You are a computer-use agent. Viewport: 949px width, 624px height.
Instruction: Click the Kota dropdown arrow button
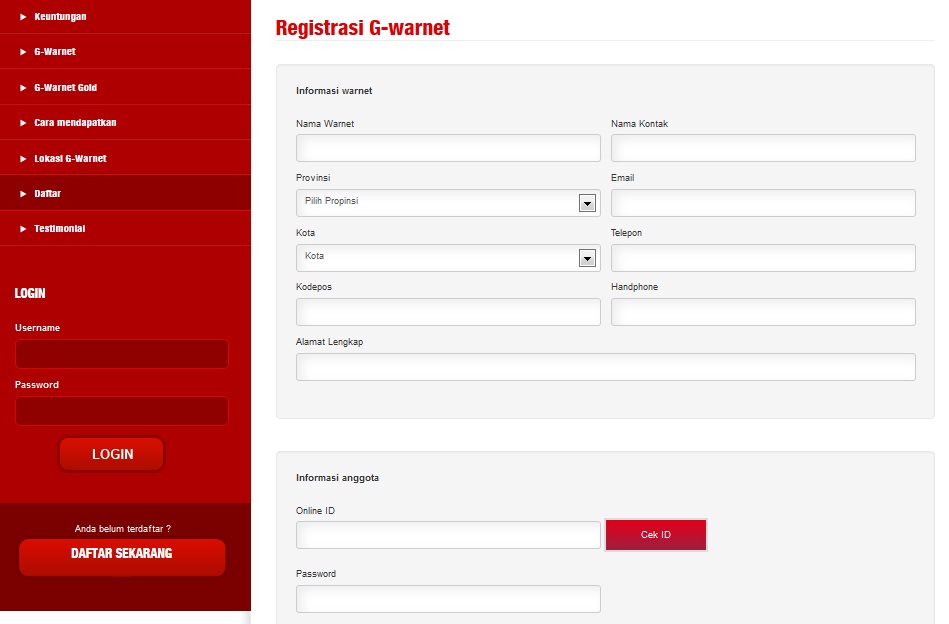(x=586, y=257)
